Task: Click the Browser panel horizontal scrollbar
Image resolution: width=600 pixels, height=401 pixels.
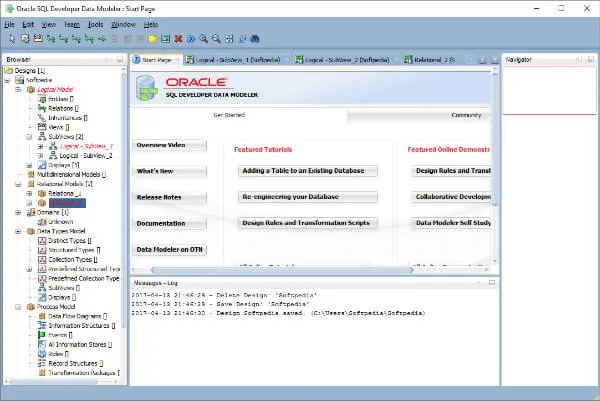Action: [x=54, y=381]
